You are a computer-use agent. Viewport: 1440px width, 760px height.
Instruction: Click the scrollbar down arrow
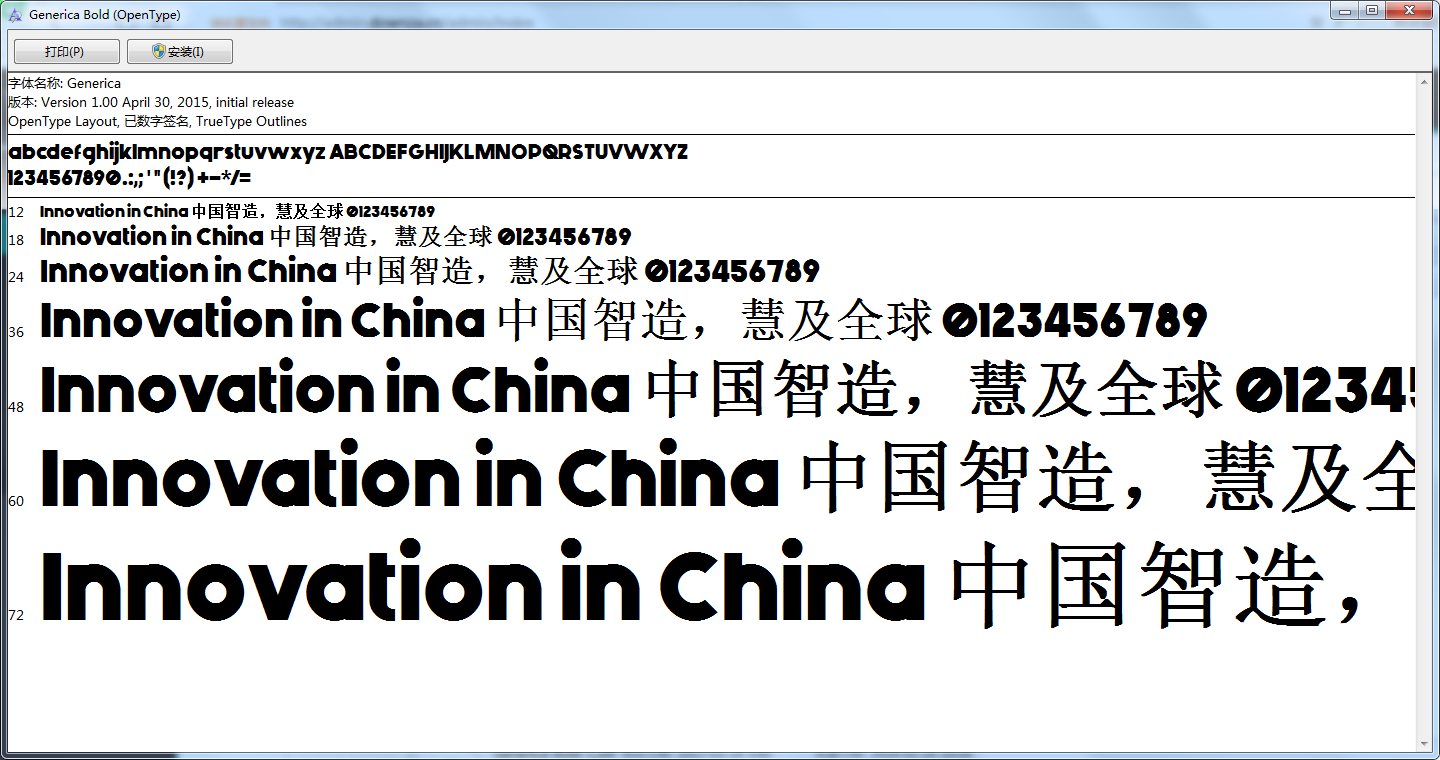(x=1425, y=744)
